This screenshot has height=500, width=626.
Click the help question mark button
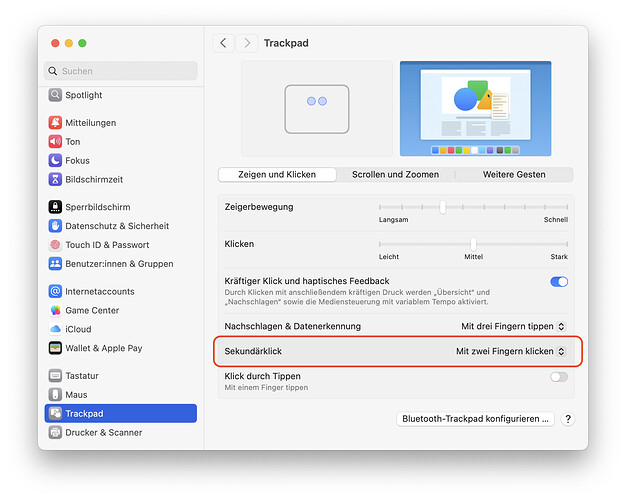tap(568, 419)
